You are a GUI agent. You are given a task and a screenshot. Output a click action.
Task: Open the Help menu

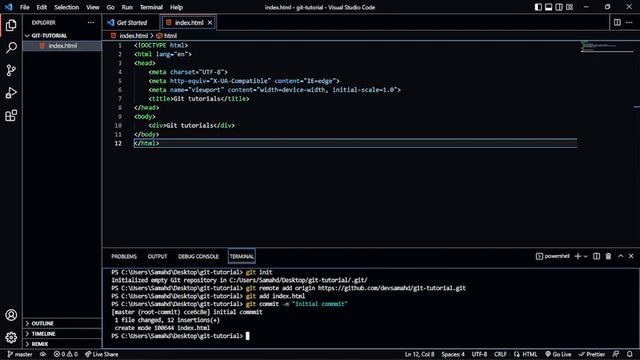(x=176, y=7)
